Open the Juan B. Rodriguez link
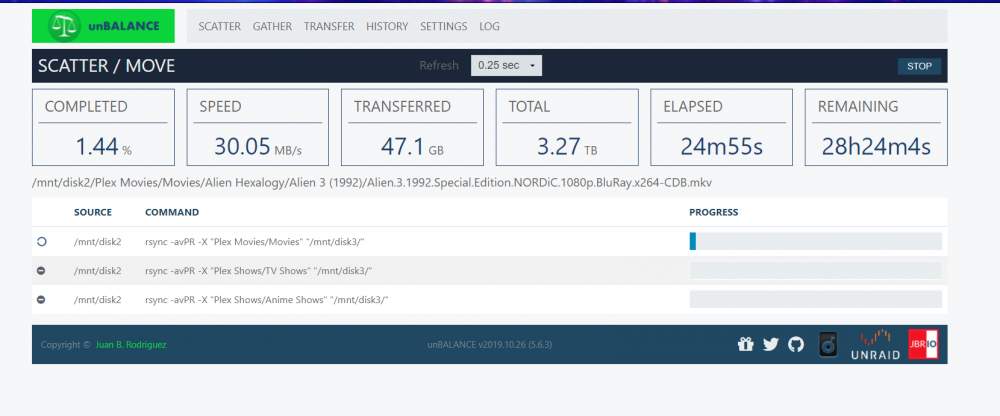This screenshot has height=416, width=1000. point(131,345)
